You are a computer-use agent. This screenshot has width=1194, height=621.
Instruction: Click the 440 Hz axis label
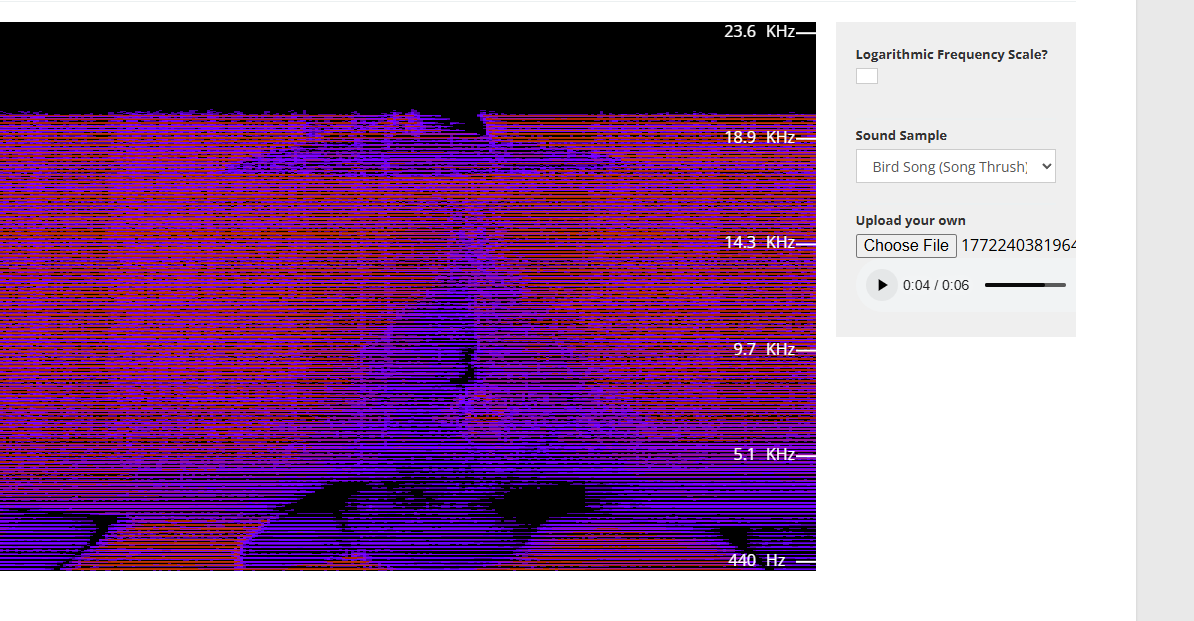pyautogui.click(x=757, y=561)
